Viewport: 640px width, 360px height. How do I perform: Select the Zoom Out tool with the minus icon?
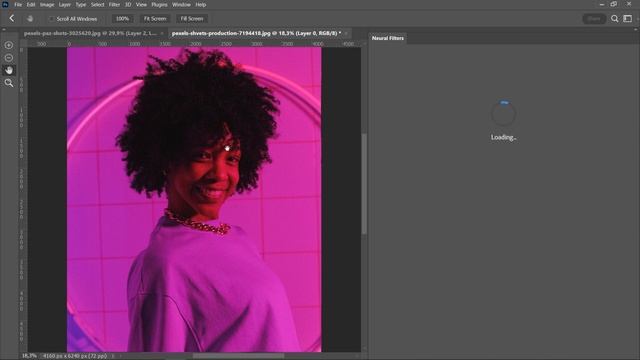pyautogui.click(x=9, y=58)
